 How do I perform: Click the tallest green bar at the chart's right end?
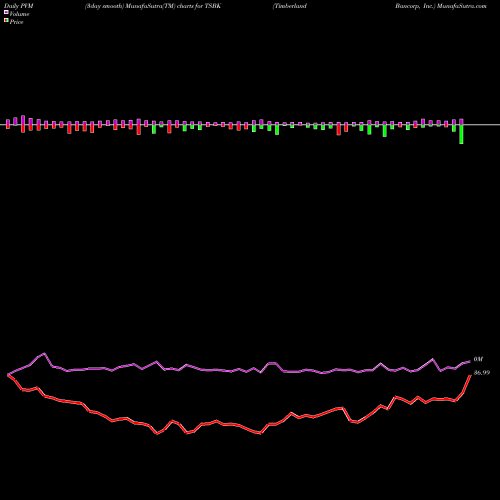[461, 134]
